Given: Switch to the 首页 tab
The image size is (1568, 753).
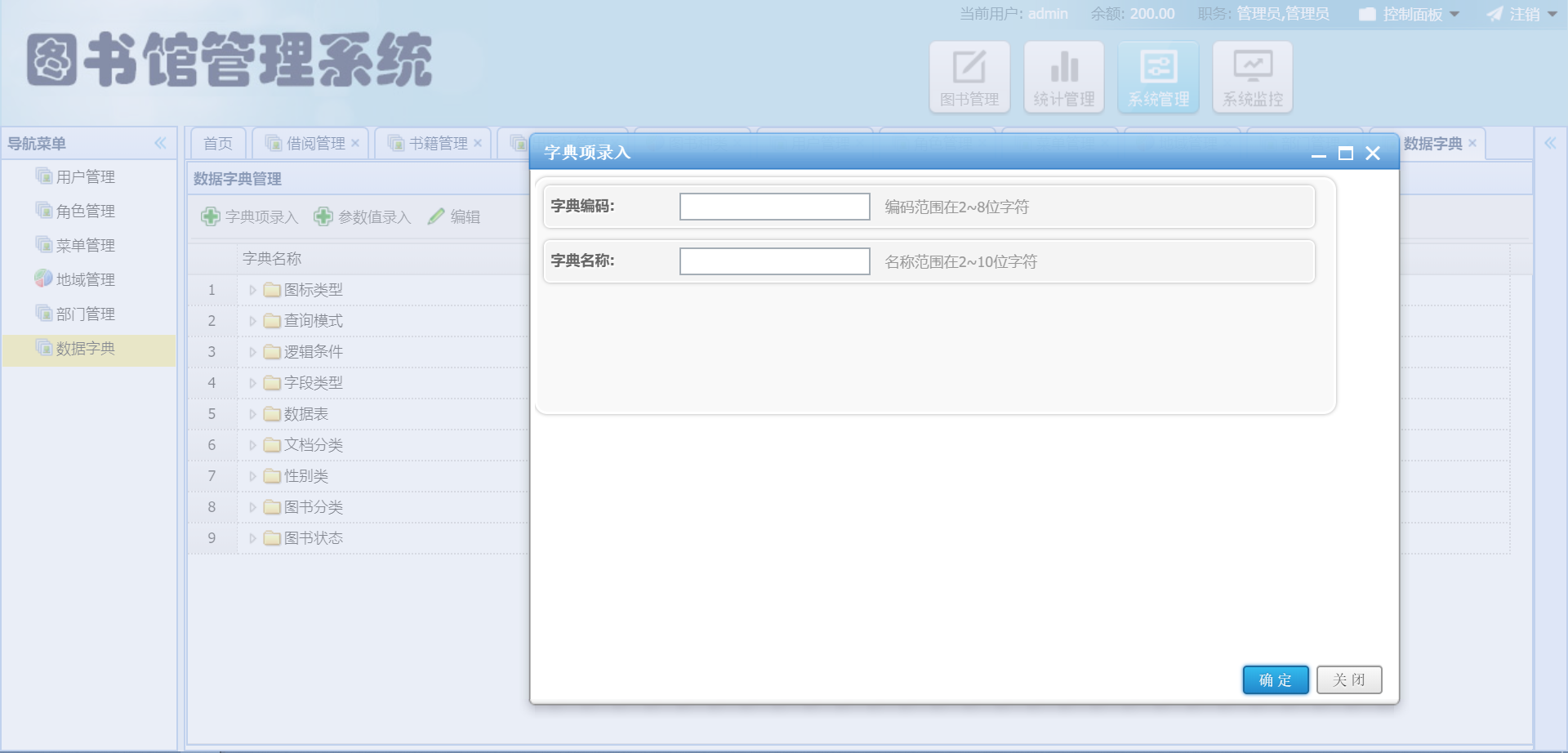Looking at the screenshot, I should tap(216, 142).
